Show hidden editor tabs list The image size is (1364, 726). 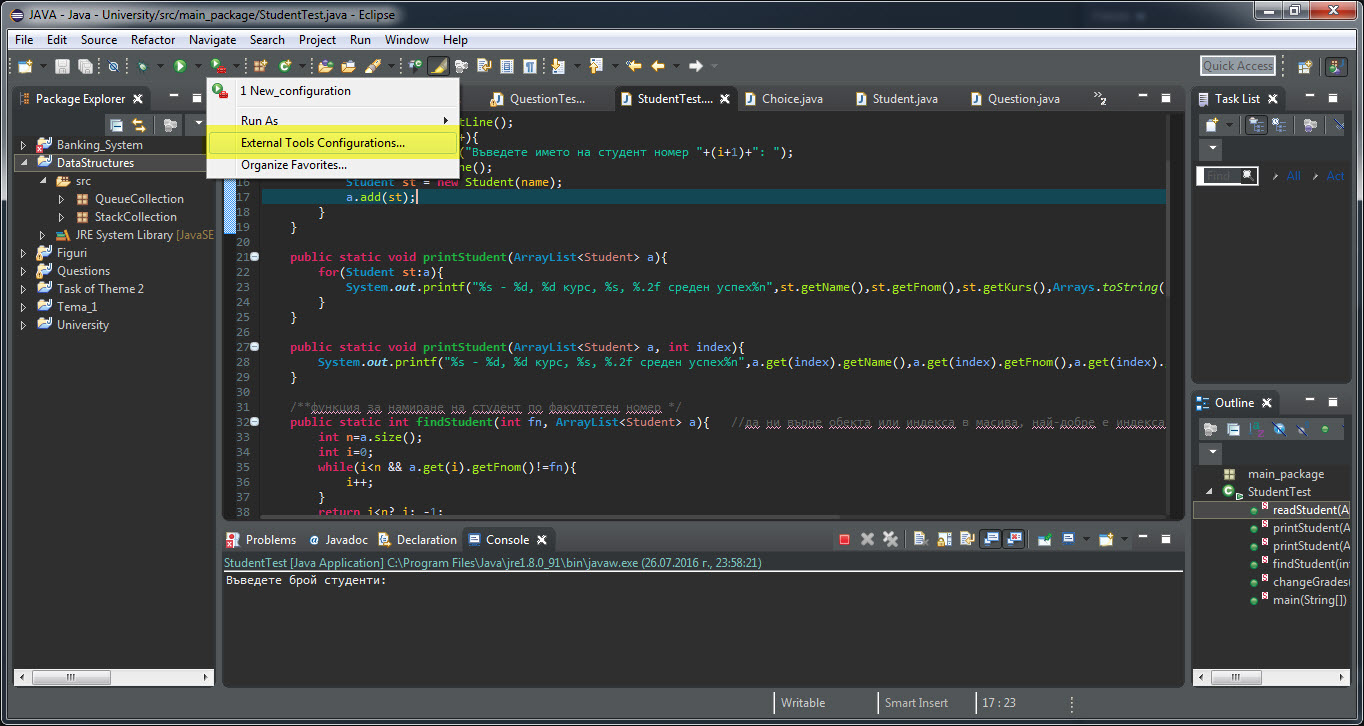pyautogui.click(x=1100, y=99)
